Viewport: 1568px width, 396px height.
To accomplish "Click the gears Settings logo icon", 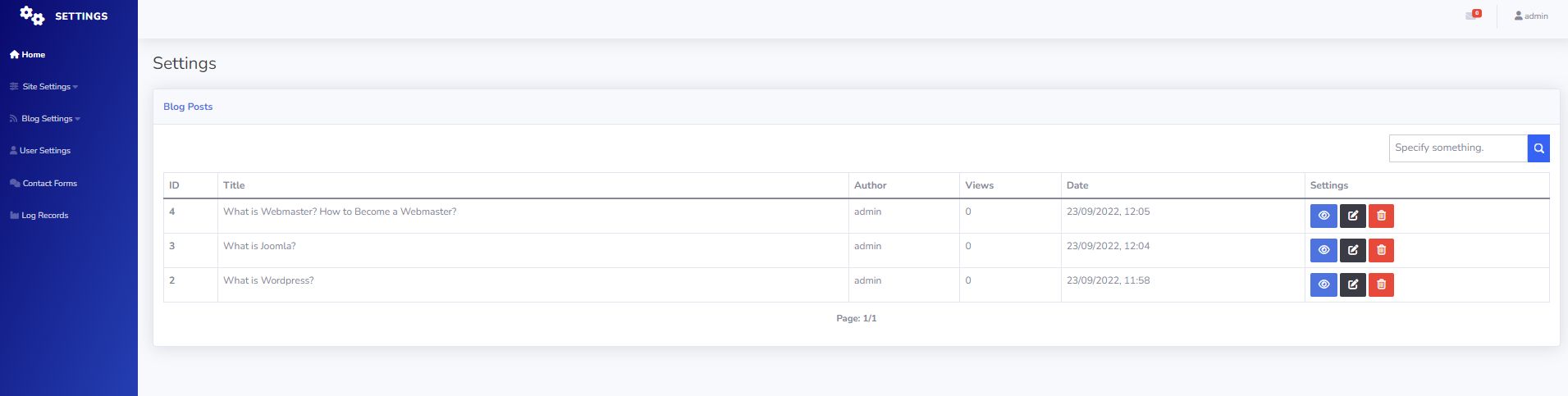I will click(x=32, y=16).
